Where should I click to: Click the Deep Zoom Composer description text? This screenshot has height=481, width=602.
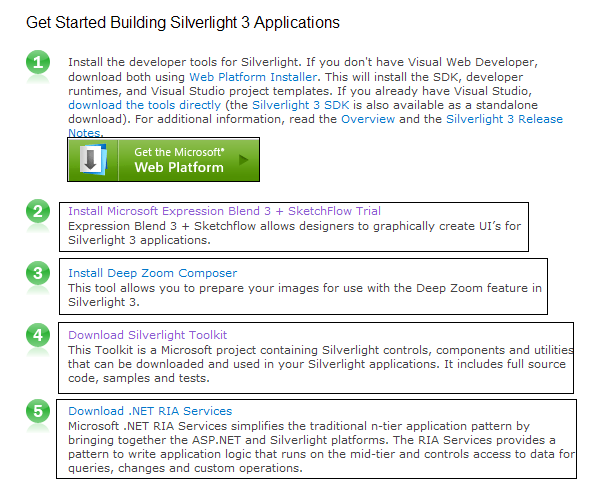pyautogui.click(x=305, y=295)
